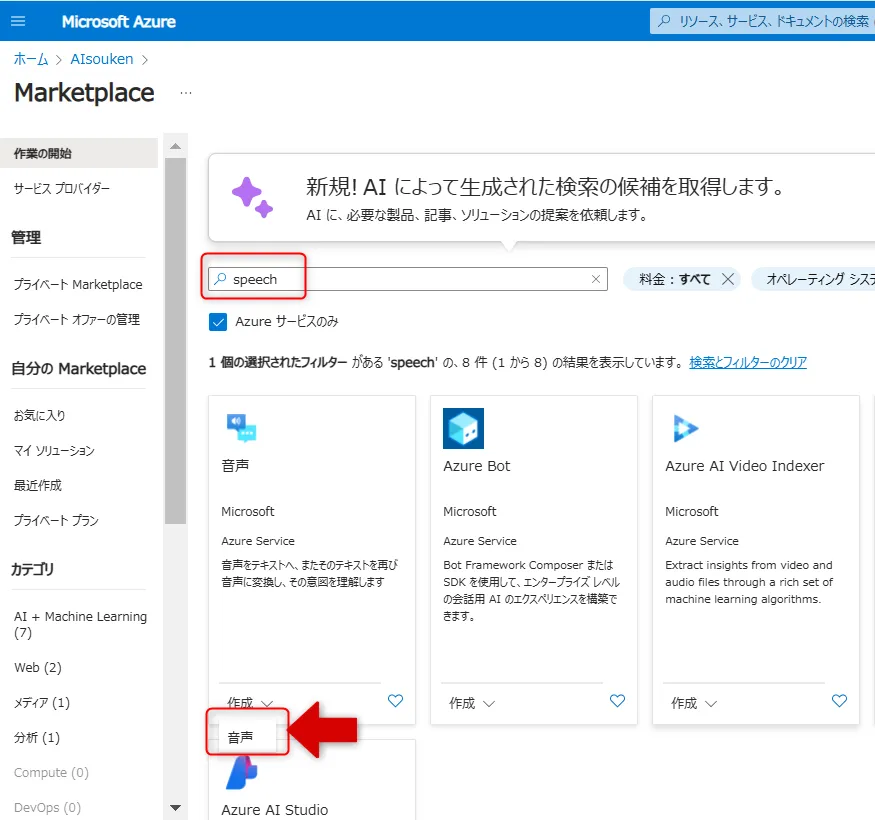The width and height of the screenshot is (875, 820).
Task: Click the scrollbar down arrow
Action: pos(175,807)
